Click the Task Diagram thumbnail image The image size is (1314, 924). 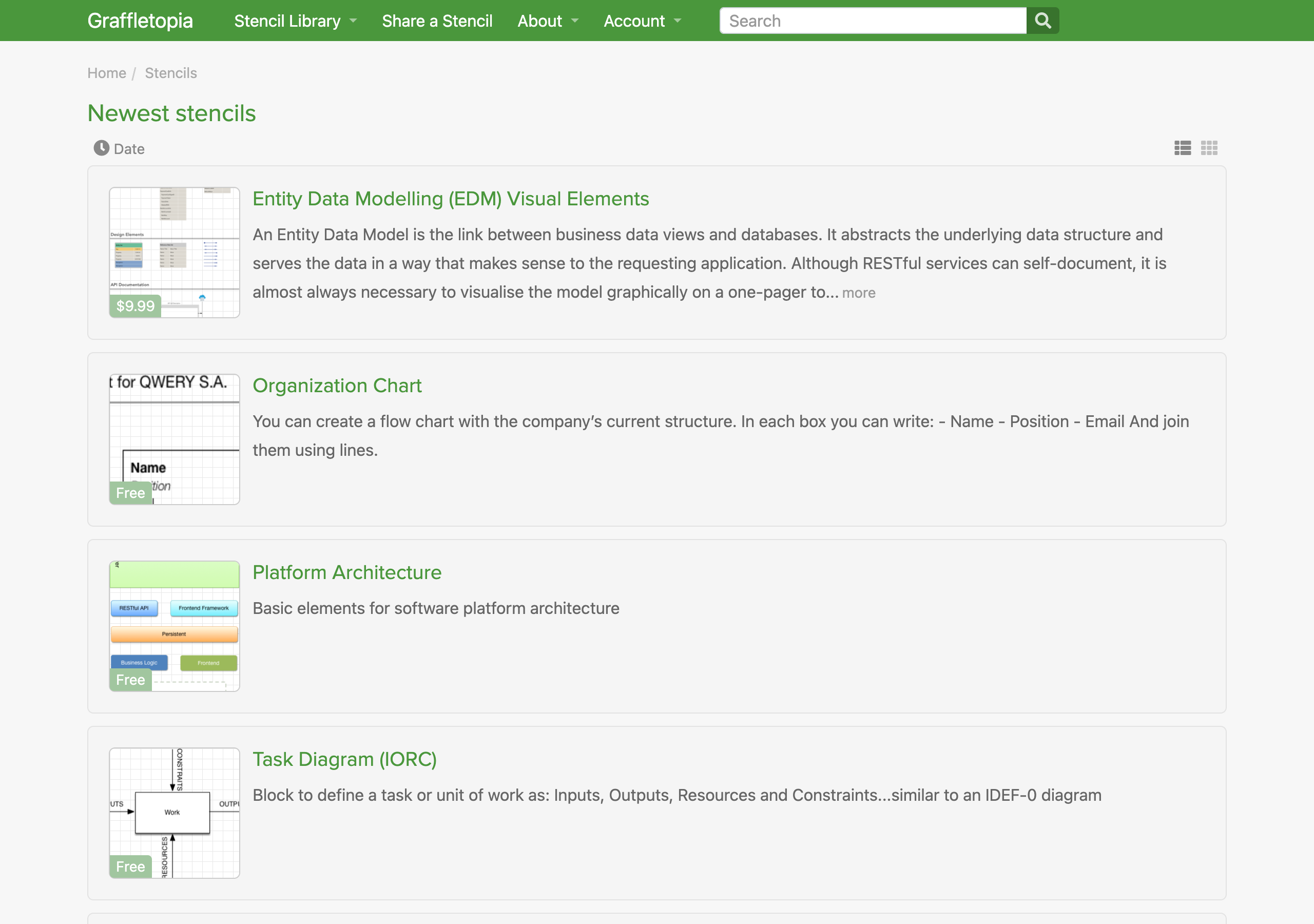(175, 813)
